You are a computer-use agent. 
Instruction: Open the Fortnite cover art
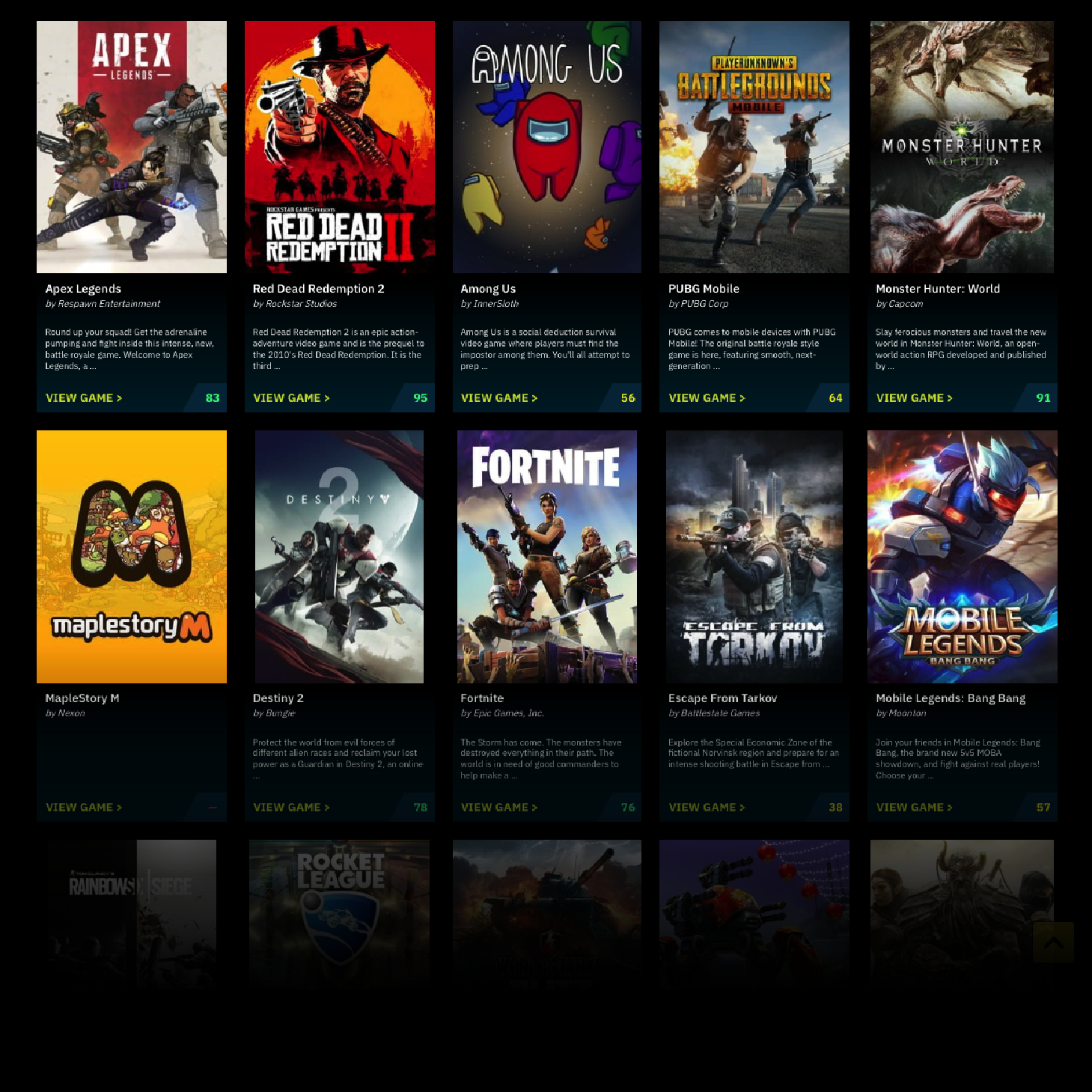coord(546,556)
